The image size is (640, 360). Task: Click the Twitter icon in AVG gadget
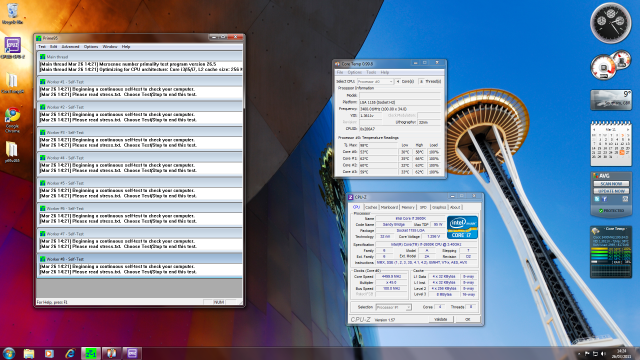coord(597,199)
